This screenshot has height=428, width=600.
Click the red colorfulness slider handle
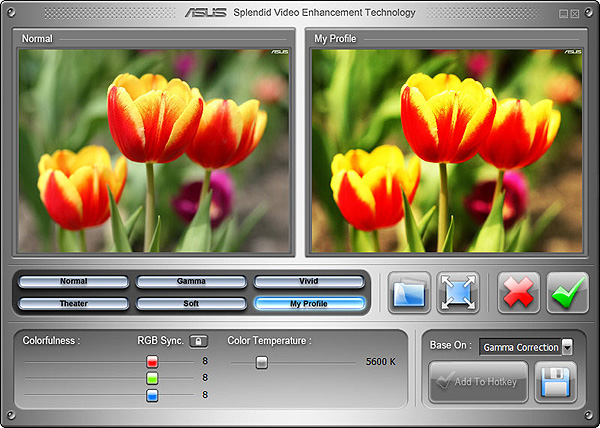(152, 361)
